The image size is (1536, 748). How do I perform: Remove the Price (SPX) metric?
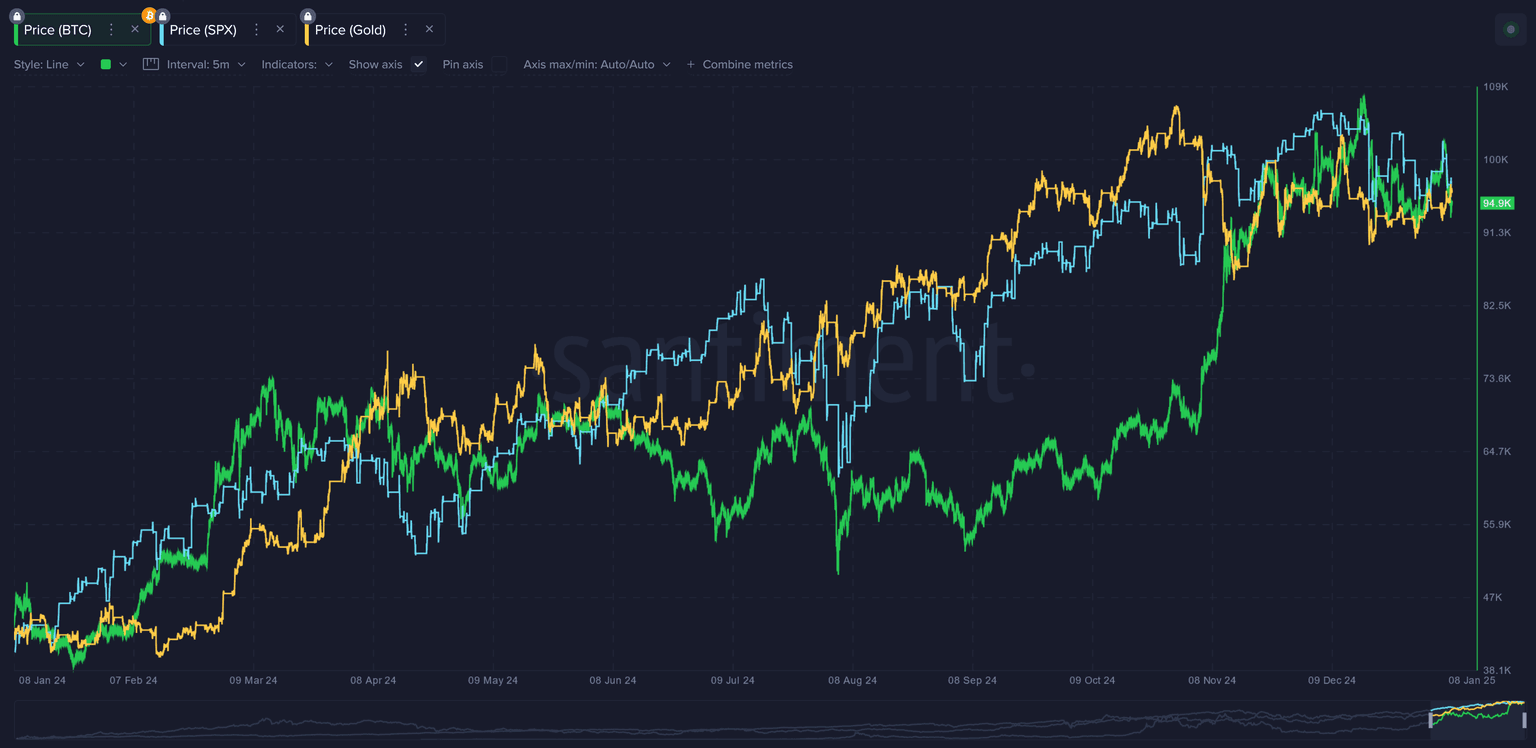tap(280, 29)
